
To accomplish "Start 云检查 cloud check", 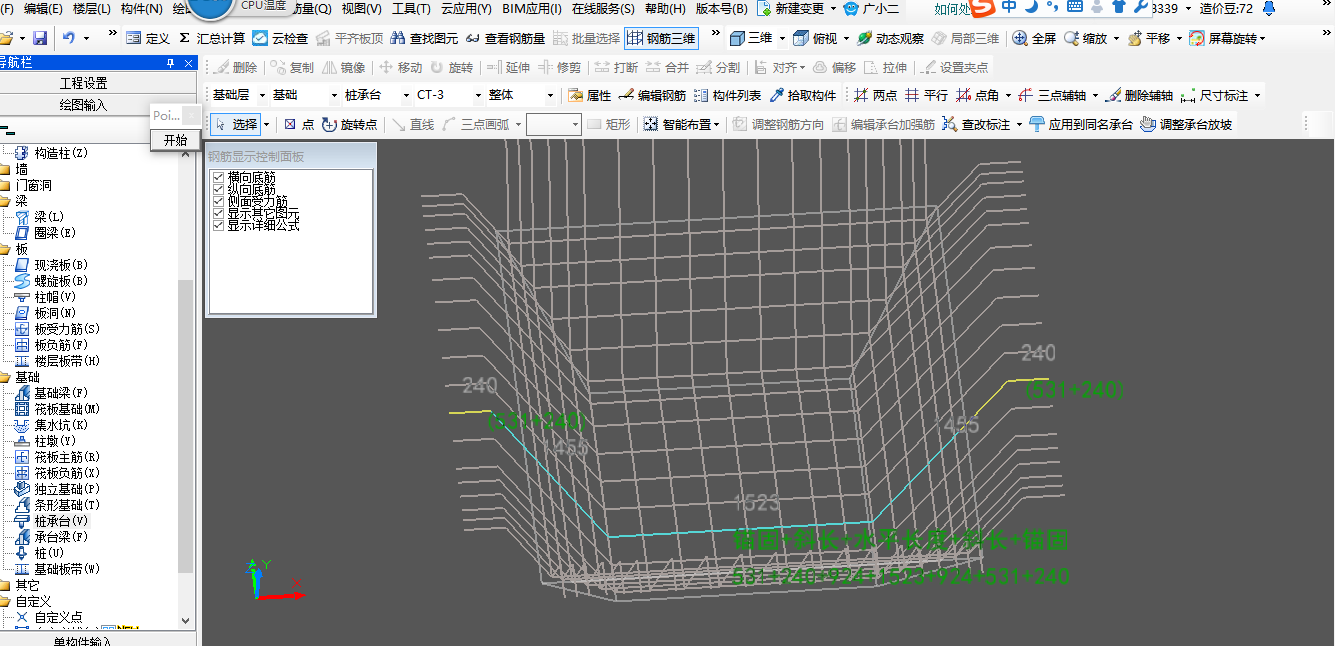I will pyautogui.click(x=280, y=39).
